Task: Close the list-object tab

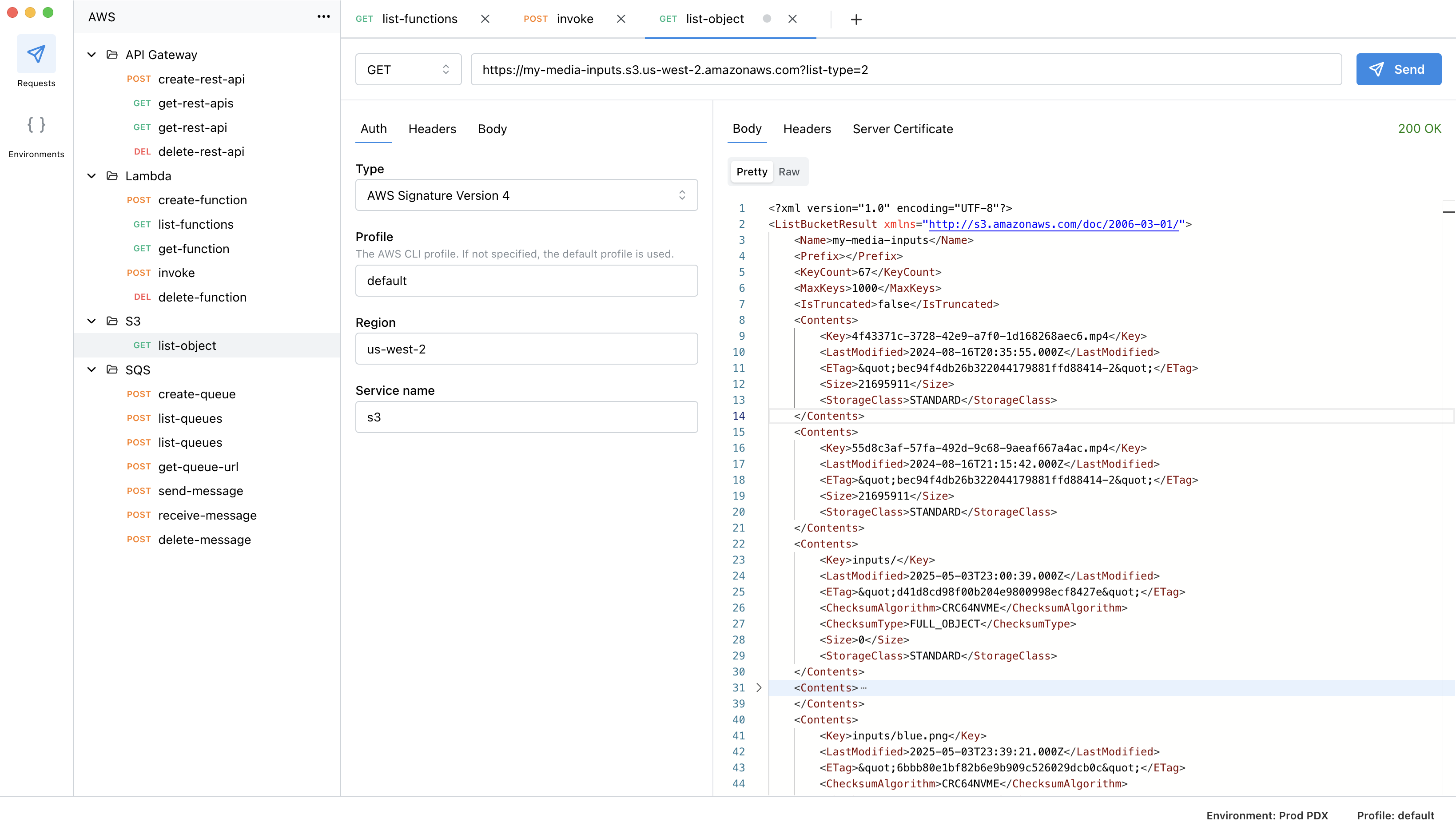Action: coord(793,19)
